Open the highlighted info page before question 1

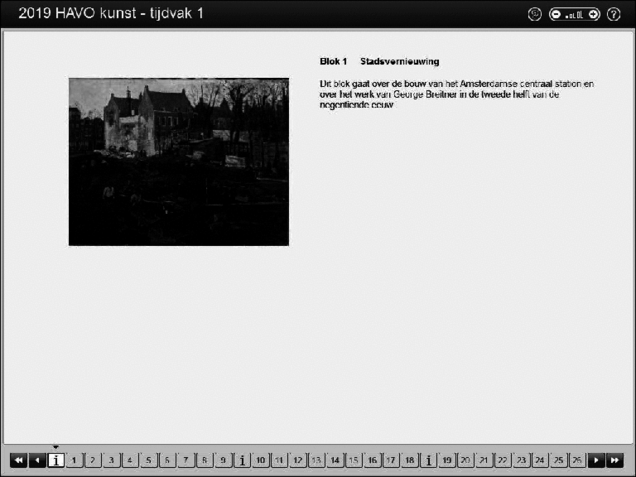[x=56, y=460]
